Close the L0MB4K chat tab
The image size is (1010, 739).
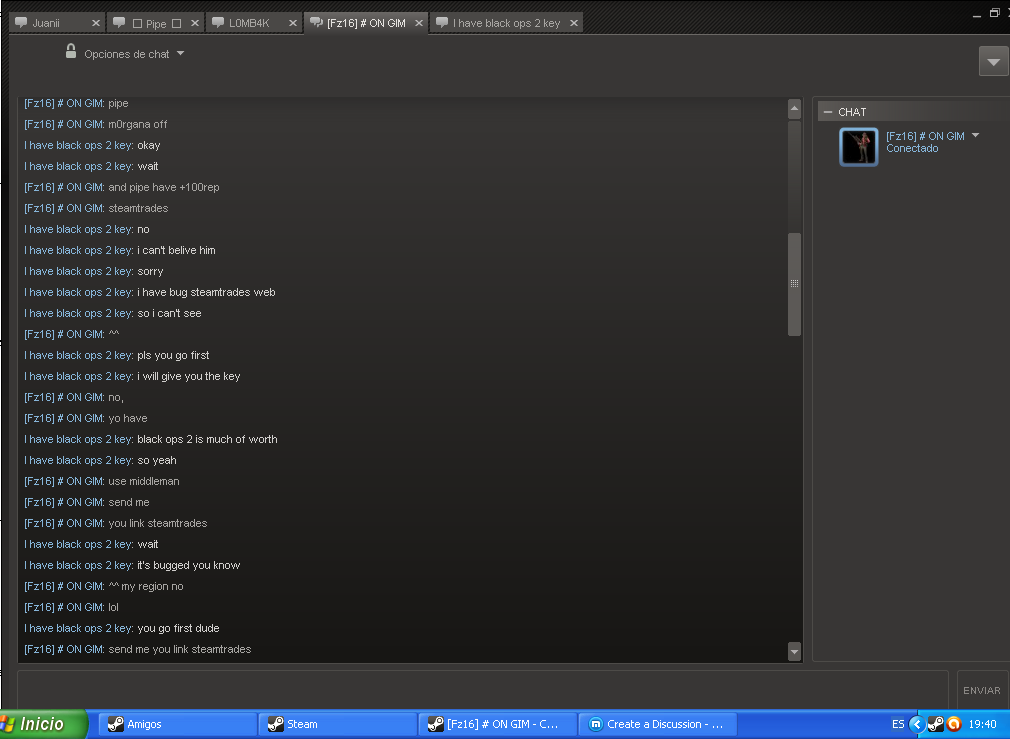[x=293, y=23]
